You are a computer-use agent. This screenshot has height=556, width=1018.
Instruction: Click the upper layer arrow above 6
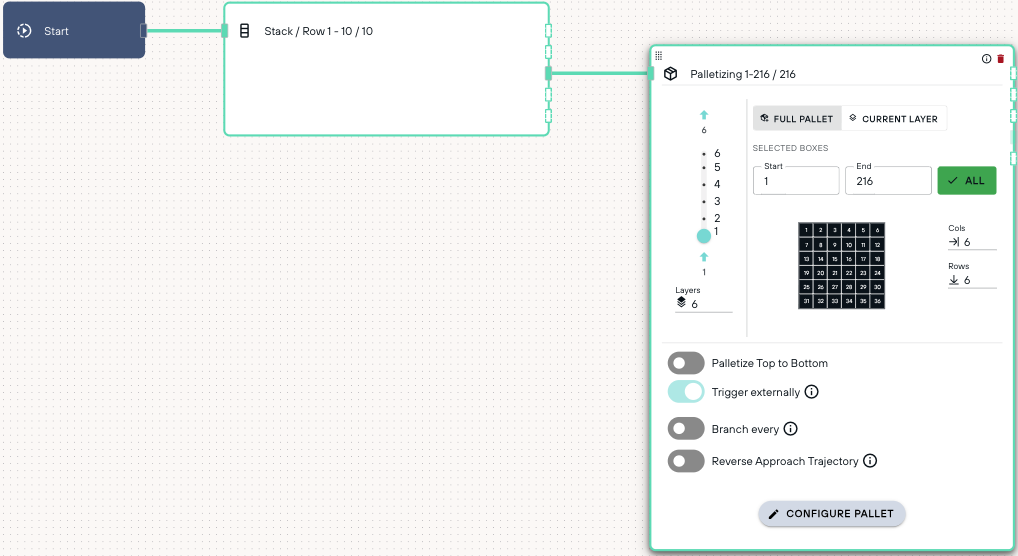point(704,115)
